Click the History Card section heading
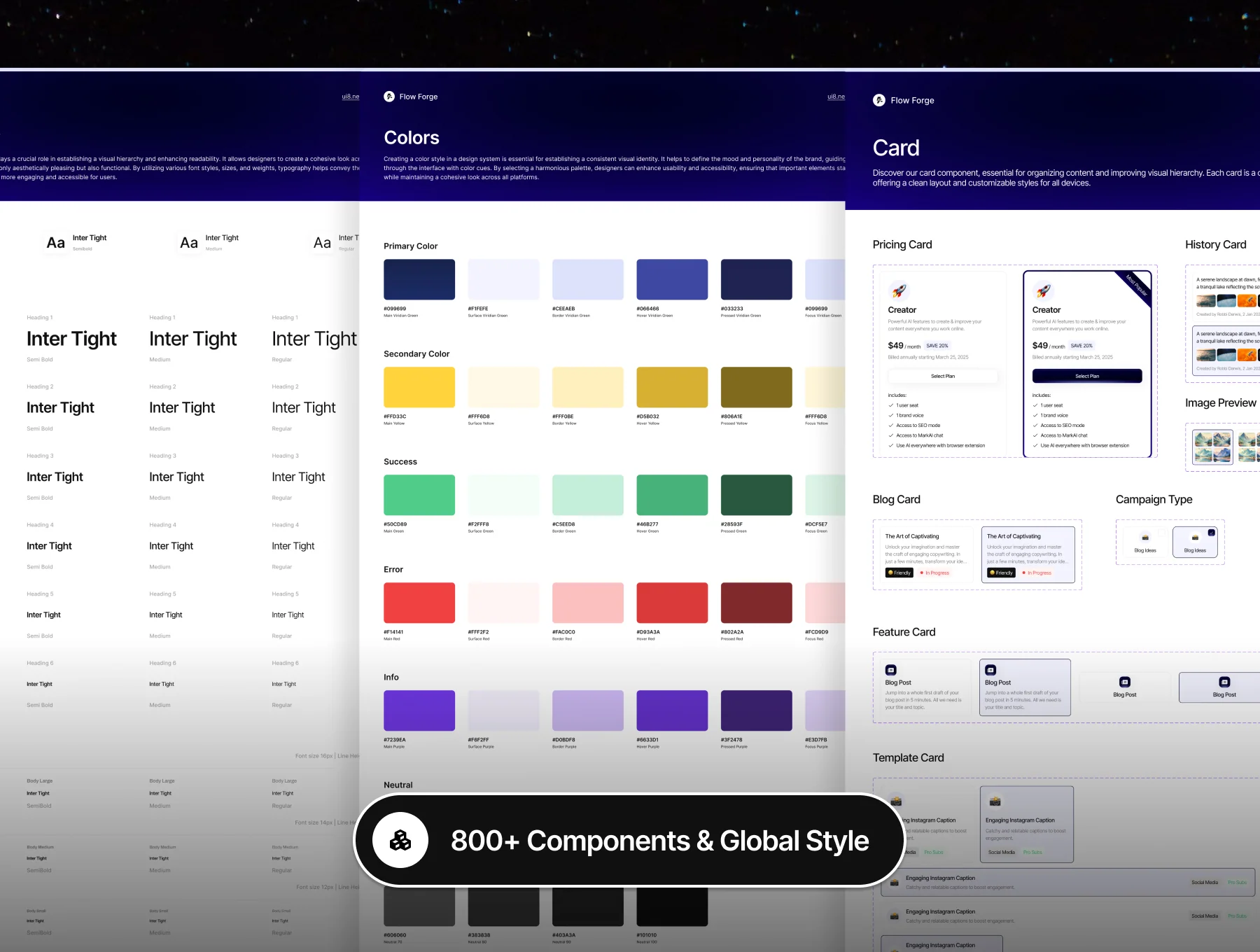The image size is (1260, 952). tap(1215, 244)
